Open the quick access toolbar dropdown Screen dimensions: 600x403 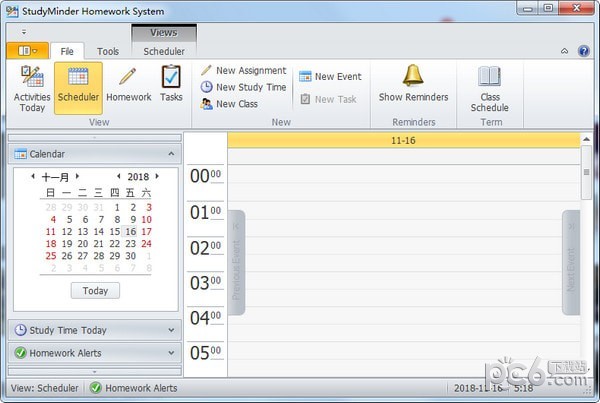(x=24, y=32)
